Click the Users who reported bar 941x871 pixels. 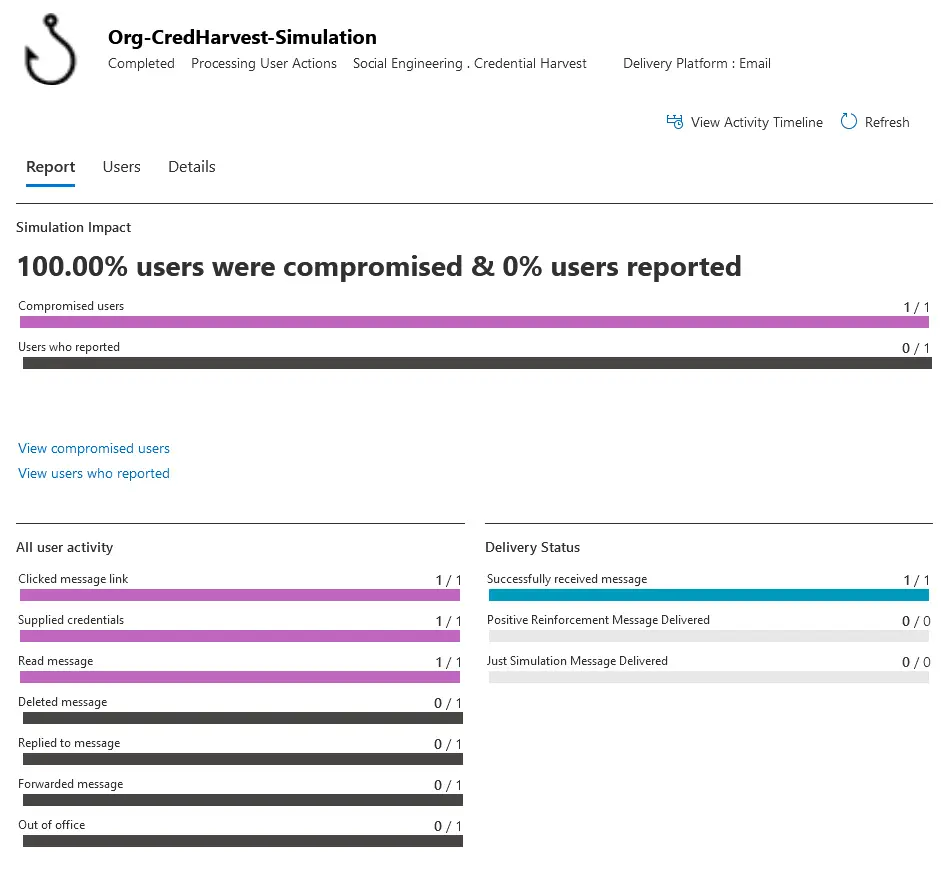click(474, 363)
